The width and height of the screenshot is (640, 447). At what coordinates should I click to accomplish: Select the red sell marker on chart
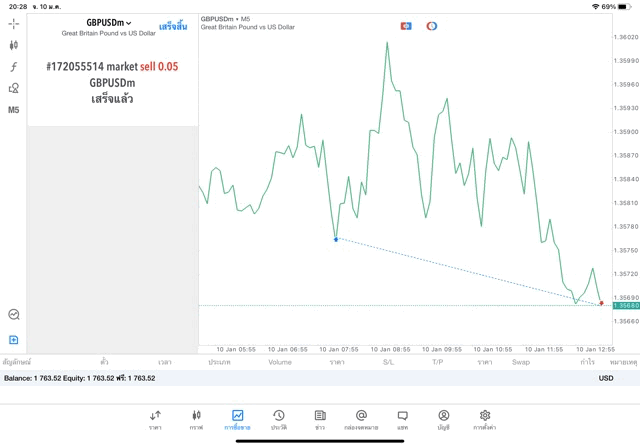click(601, 303)
